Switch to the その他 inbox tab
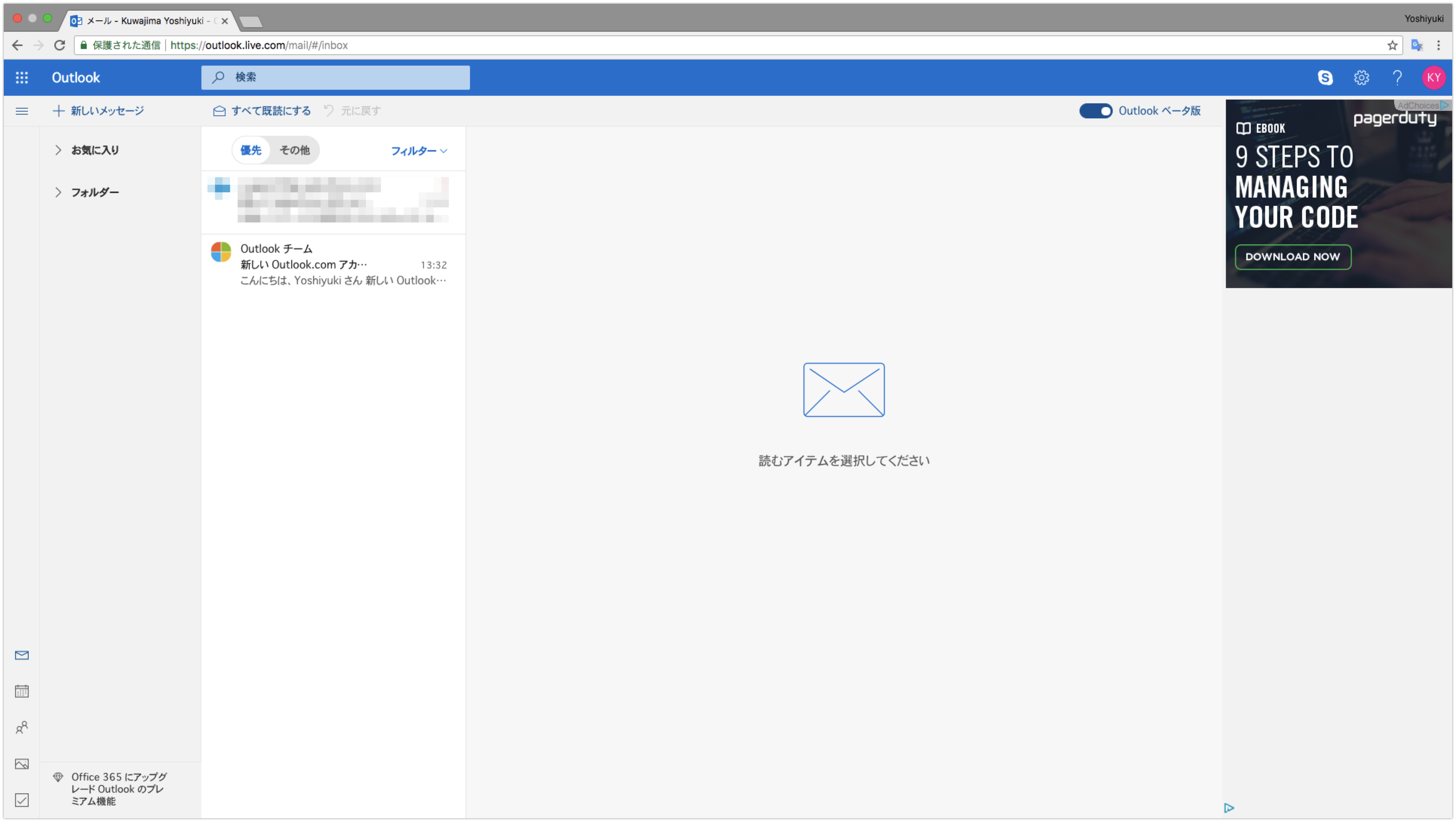 295,150
